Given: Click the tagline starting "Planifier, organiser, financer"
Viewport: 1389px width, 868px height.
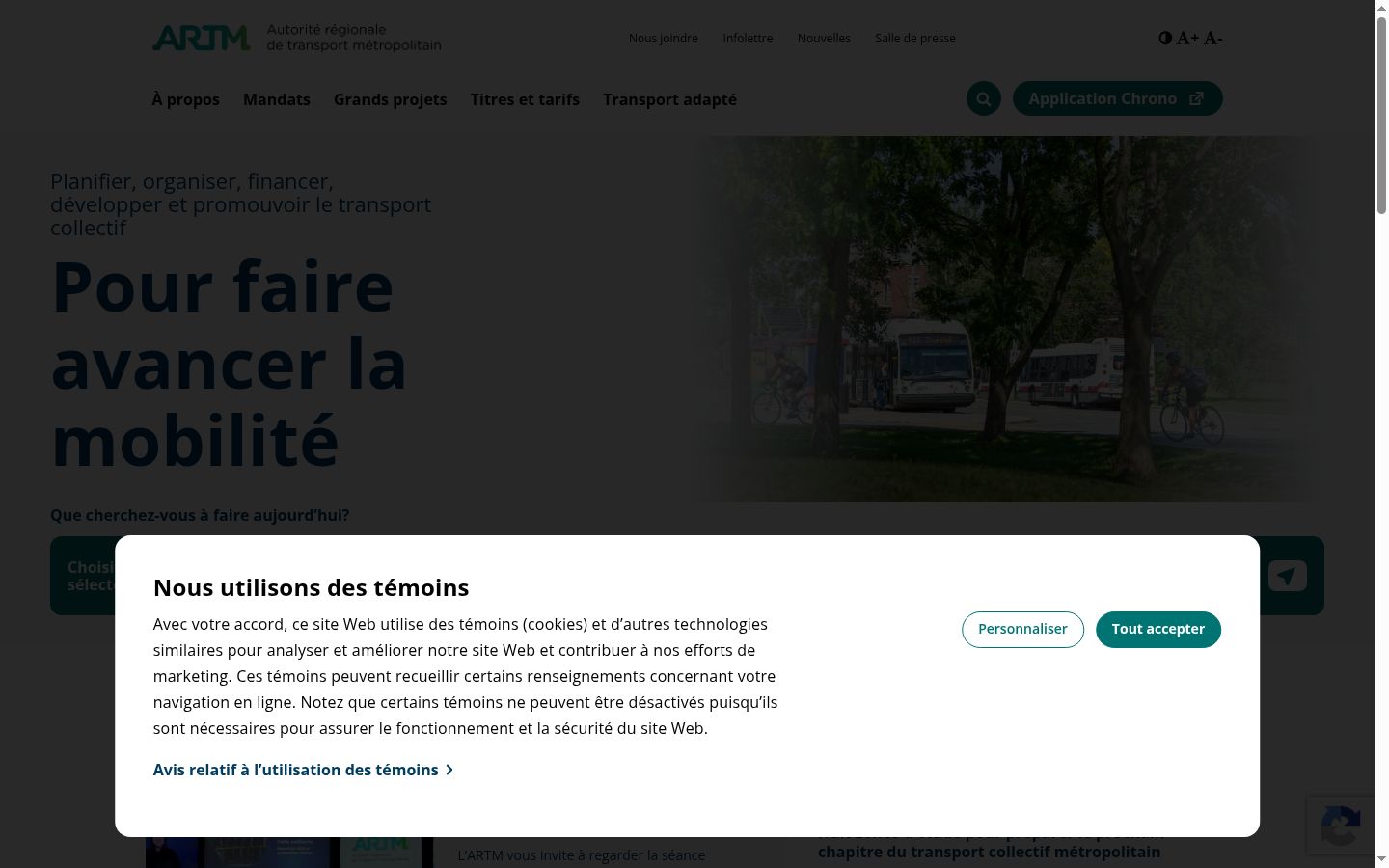Looking at the screenshot, I should (x=241, y=204).
